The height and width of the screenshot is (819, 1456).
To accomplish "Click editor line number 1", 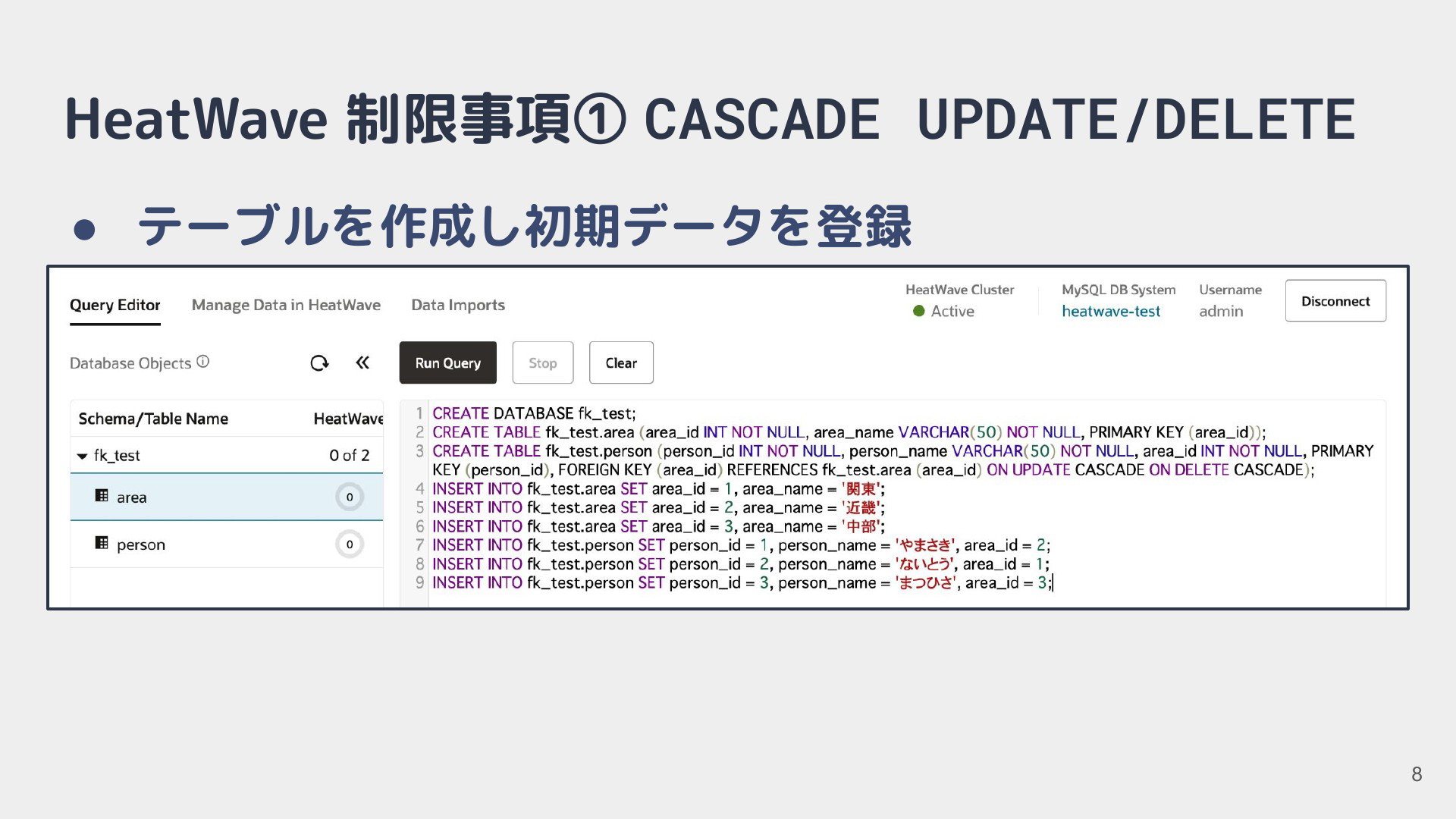I will point(419,413).
